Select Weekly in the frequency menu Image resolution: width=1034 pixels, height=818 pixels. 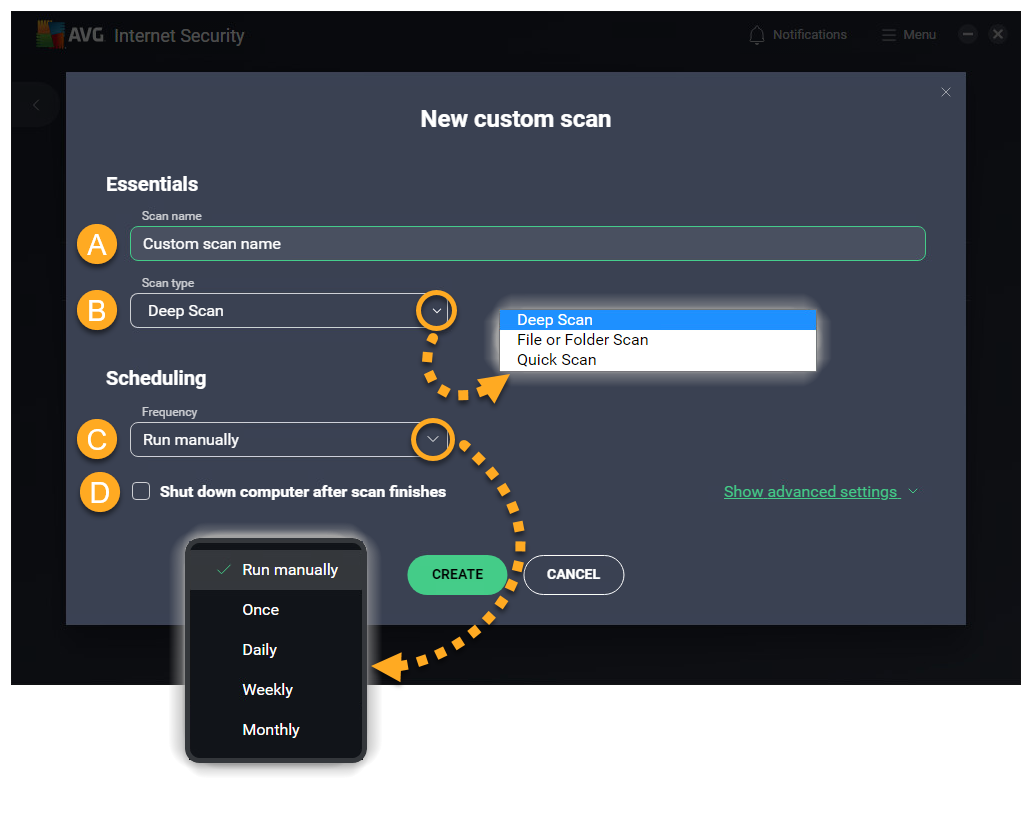click(268, 690)
